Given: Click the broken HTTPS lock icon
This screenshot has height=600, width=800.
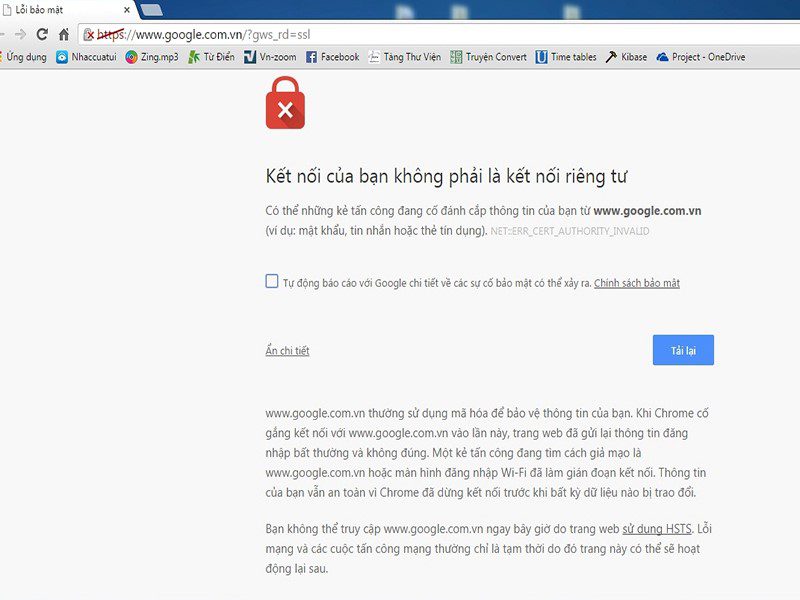Looking at the screenshot, I should click(x=89, y=35).
